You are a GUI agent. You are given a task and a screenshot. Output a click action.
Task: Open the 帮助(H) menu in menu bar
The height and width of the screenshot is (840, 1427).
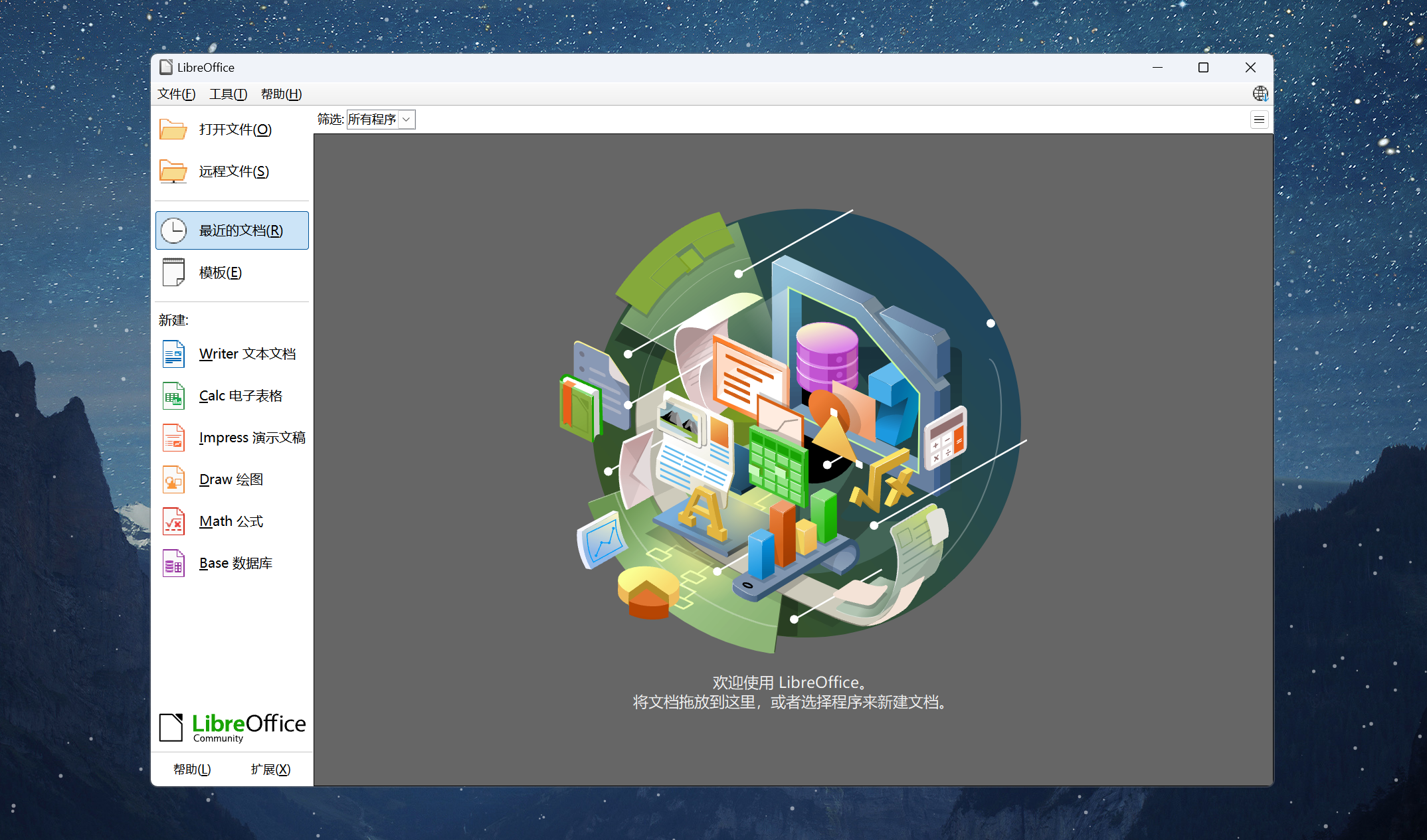pyautogui.click(x=281, y=94)
